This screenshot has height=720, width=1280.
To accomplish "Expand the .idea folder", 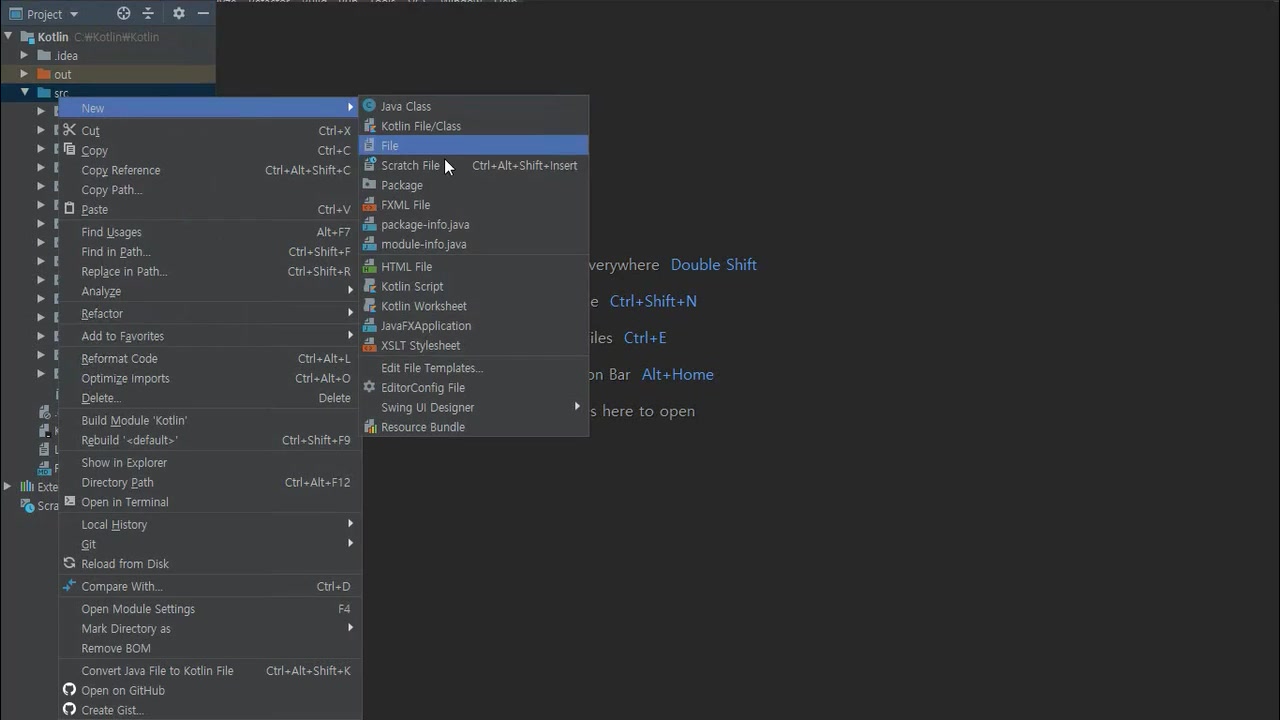I will (24, 56).
